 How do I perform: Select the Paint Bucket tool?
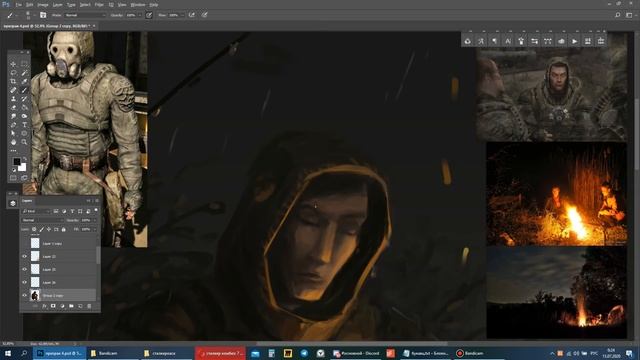tap(24, 107)
